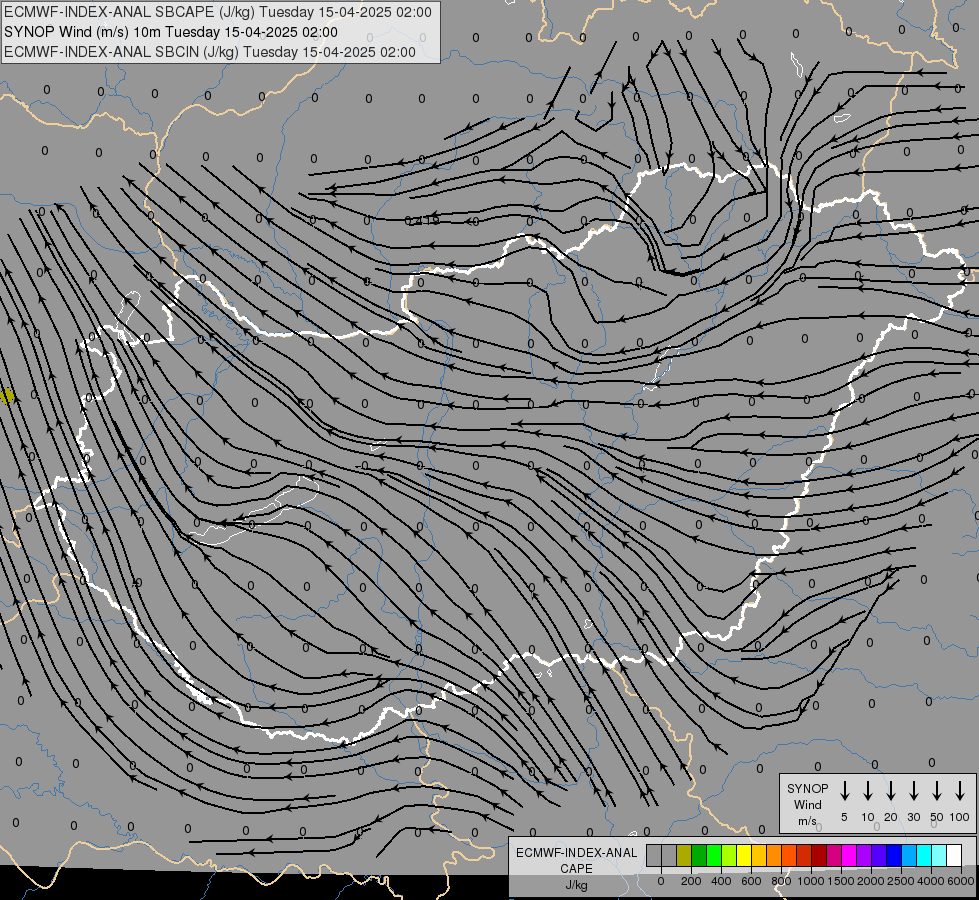This screenshot has width=979, height=900.
Task: Pick the lime yellow-green CAPE legend swatch
Action: (729, 855)
